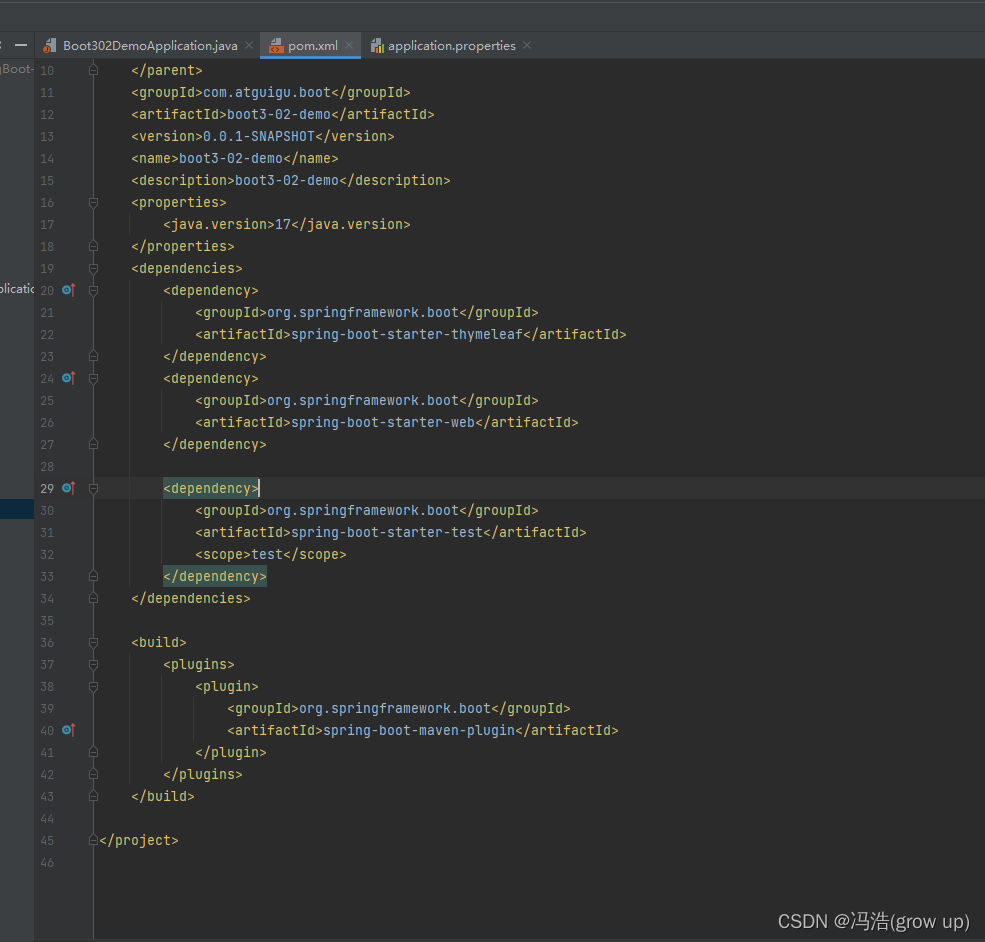Click the artifactId boot3-02-demo line

click(x=283, y=114)
